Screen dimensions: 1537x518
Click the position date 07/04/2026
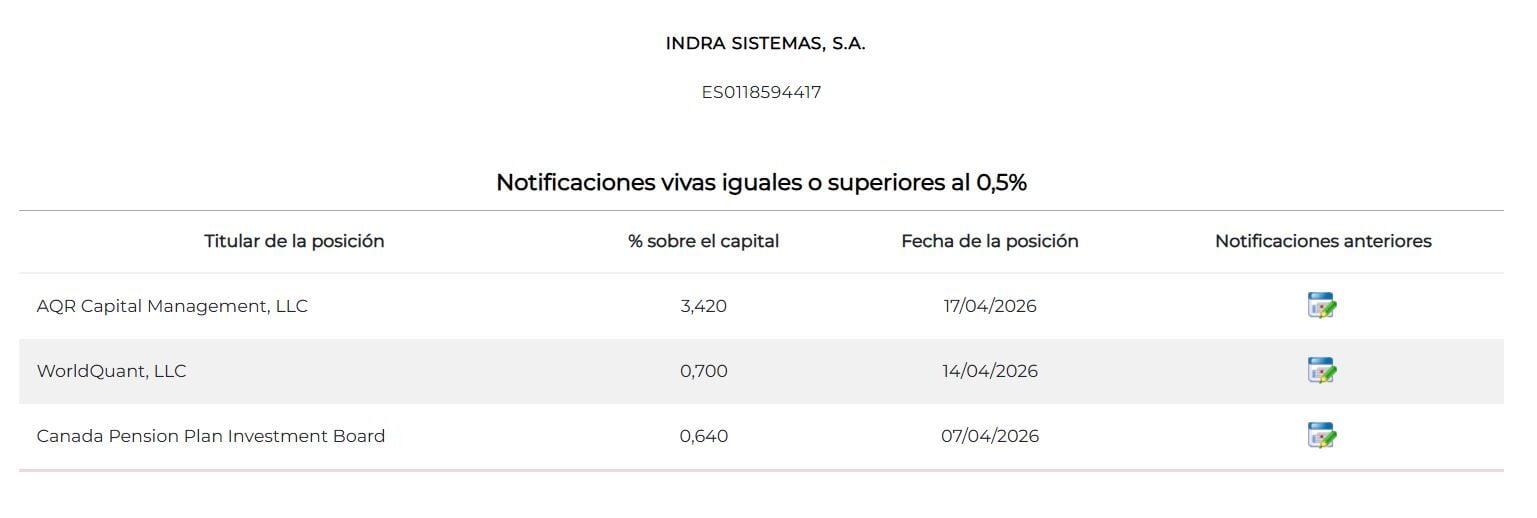tap(989, 436)
